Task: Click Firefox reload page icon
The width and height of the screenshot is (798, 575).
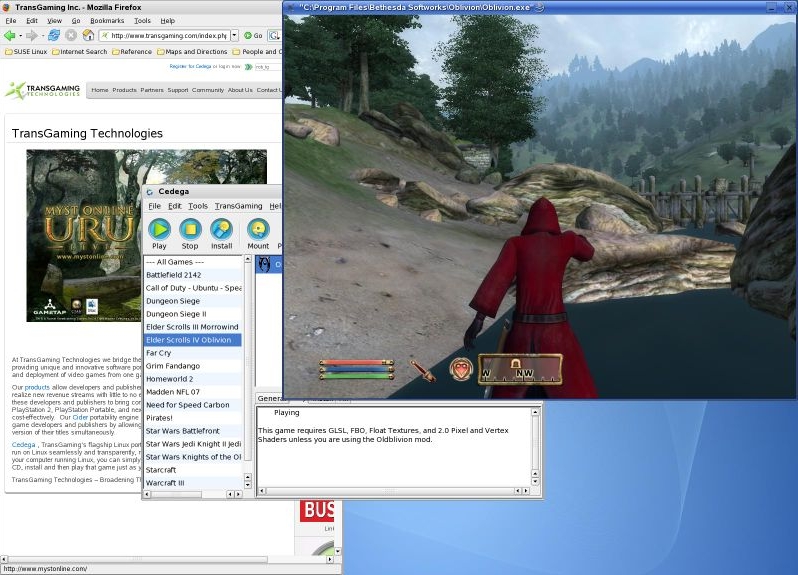Action: pos(54,36)
